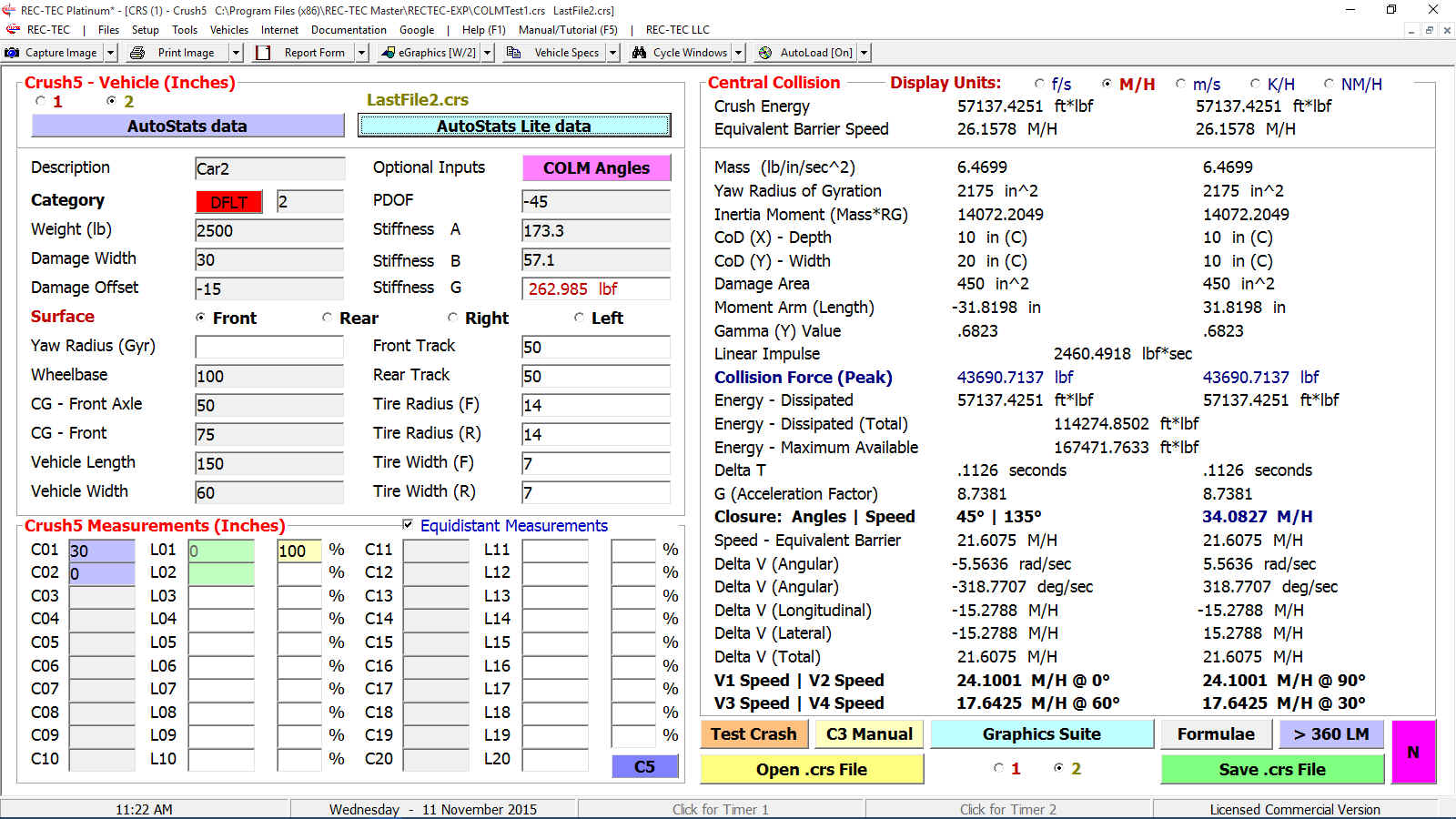Screen dimensions: 1456x819
Task: Click the Yaw Radius (Gyr) input field
Action: click(269, 347)
